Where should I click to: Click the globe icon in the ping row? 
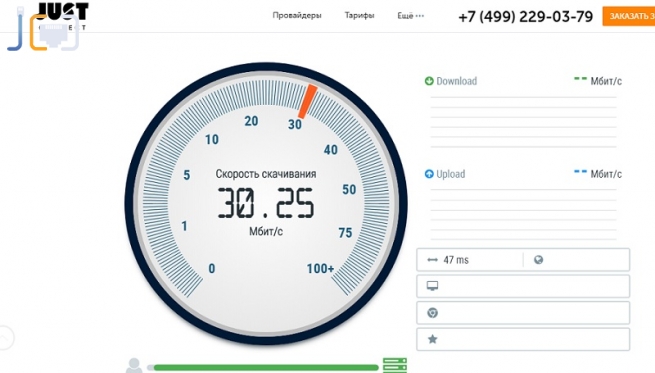click(x=538, y=260)
